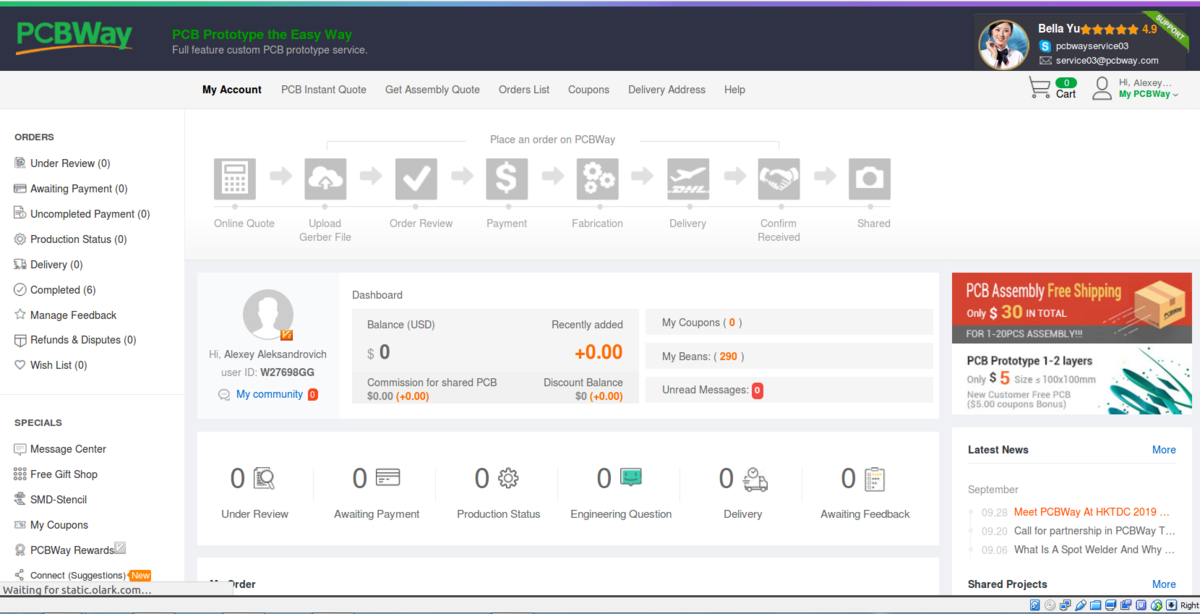1200x614 pixels.
Task: Click the My community chat bubble icon
Action: [224, 395]
